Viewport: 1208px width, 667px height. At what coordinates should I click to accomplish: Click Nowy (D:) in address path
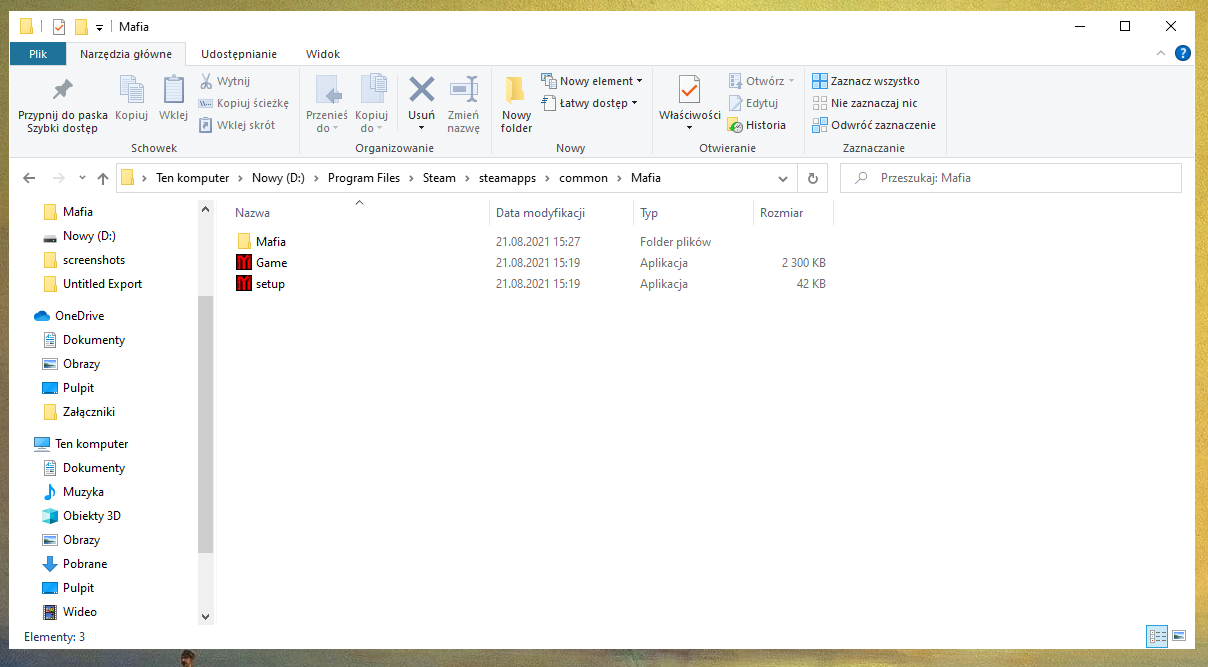pyautogui.click(x=278, y=178)
